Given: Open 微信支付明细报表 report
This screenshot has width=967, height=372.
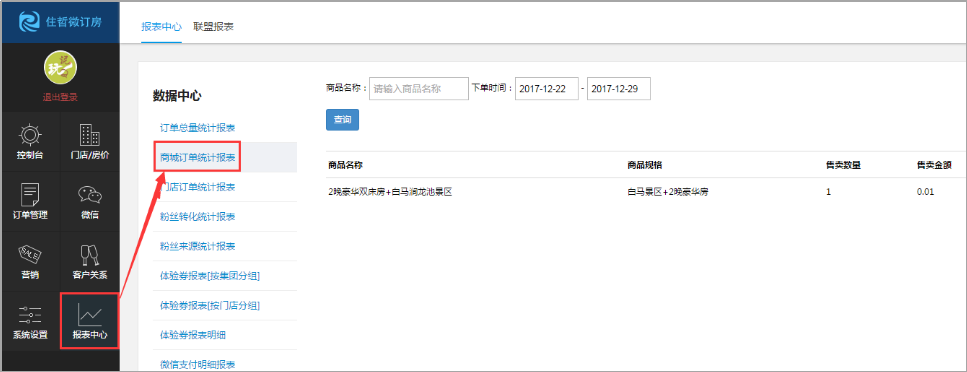Looking at the screenshot, I should tap(197, 364).
